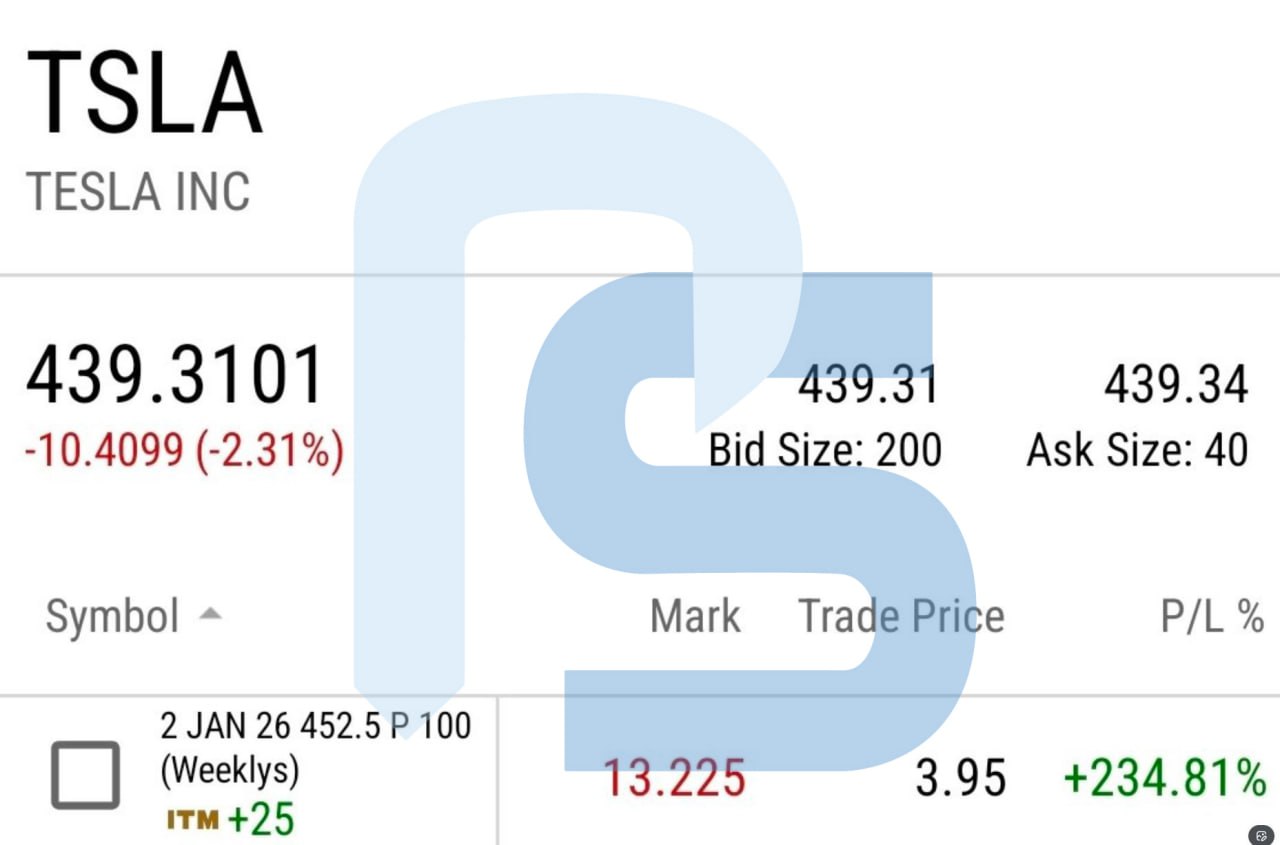Tap the ask price 439.34
This screenshot has height=845, width=1280.
(1176, 385)
